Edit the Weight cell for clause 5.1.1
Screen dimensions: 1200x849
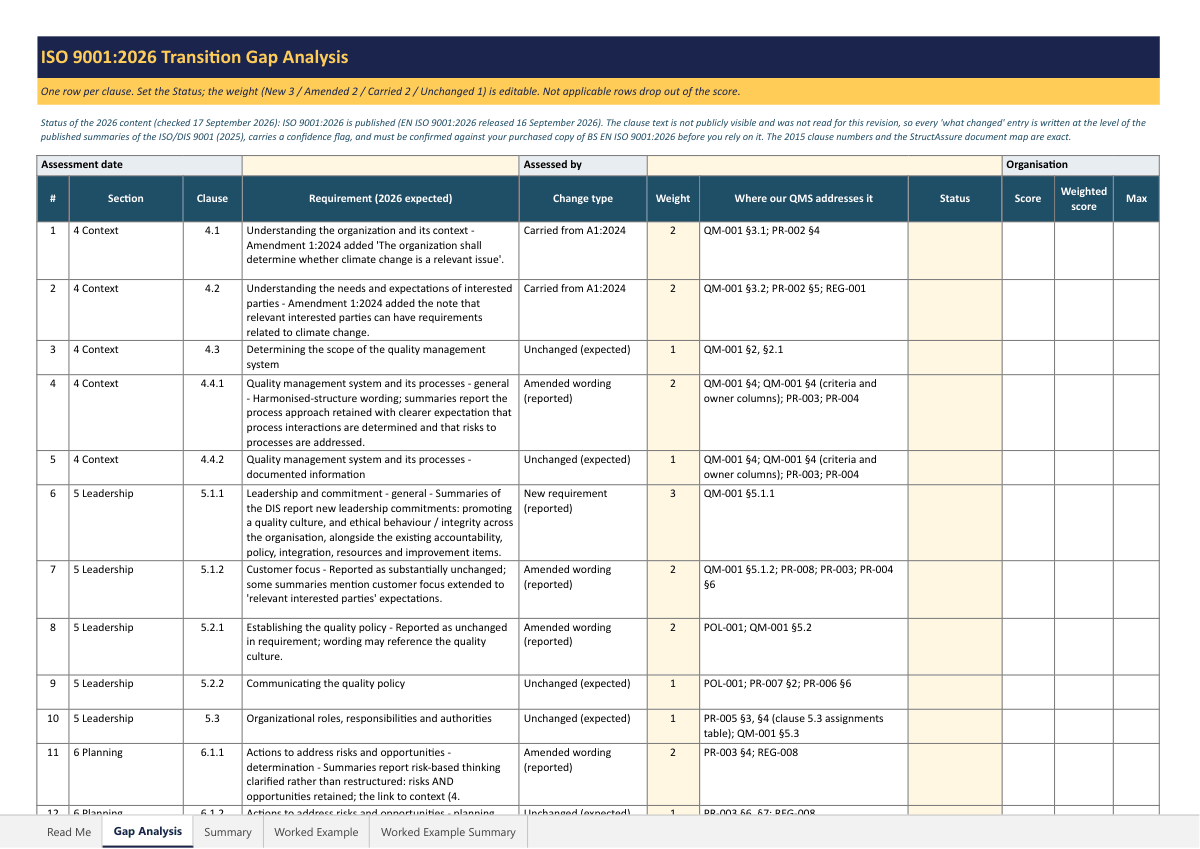coord(673,522)
